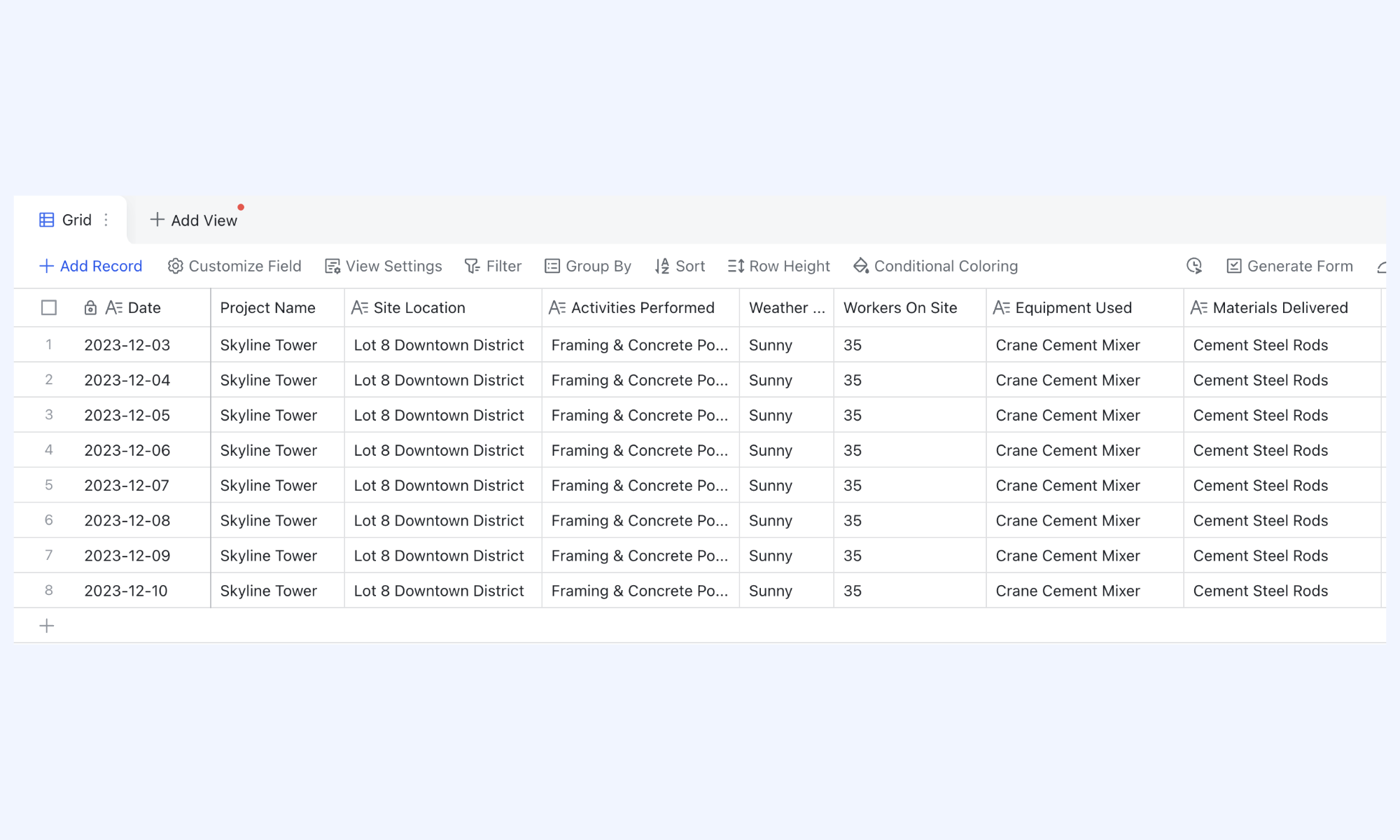This screenshot has width=1400, height=840.
Task: Open the Filter panel
Action: point(493,266)
